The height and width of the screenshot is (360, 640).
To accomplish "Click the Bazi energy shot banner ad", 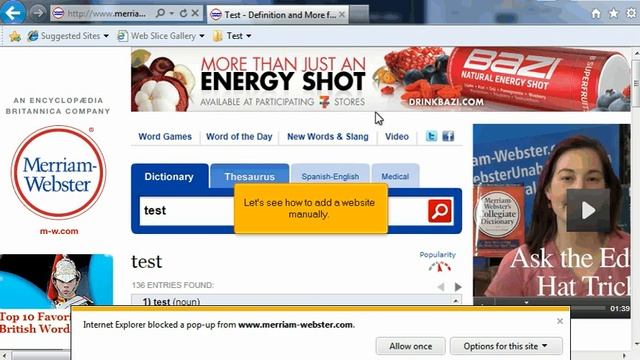I will tap(380, 80).
